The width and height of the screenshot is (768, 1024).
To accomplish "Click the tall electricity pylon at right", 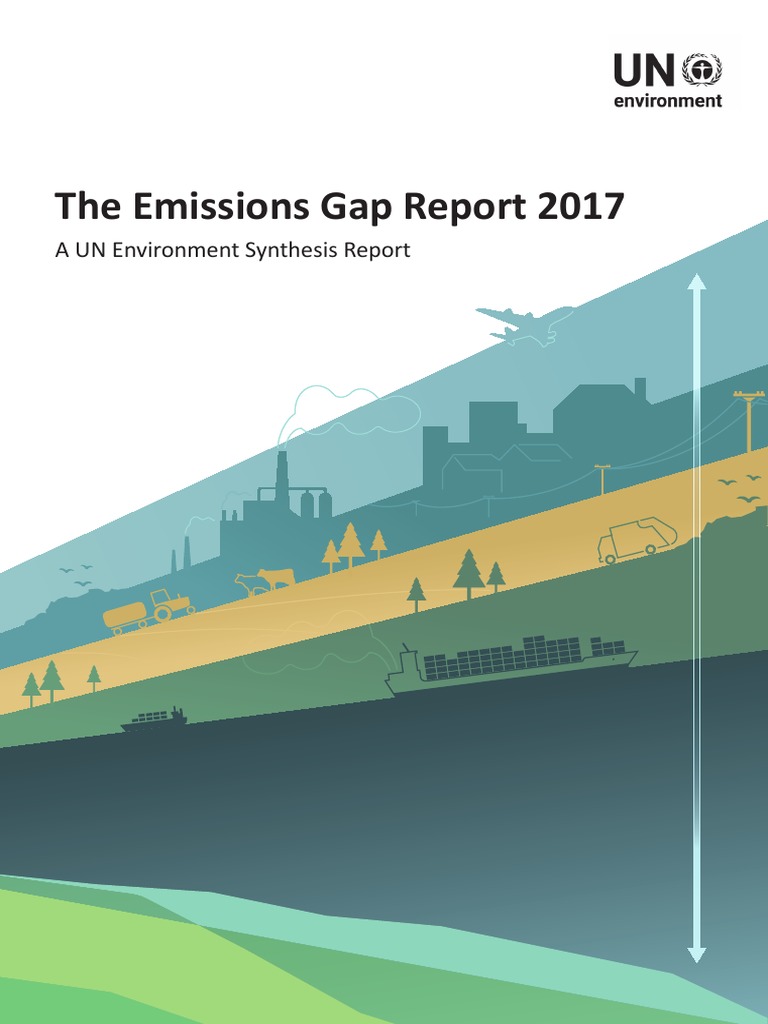I will pos(748,421).
